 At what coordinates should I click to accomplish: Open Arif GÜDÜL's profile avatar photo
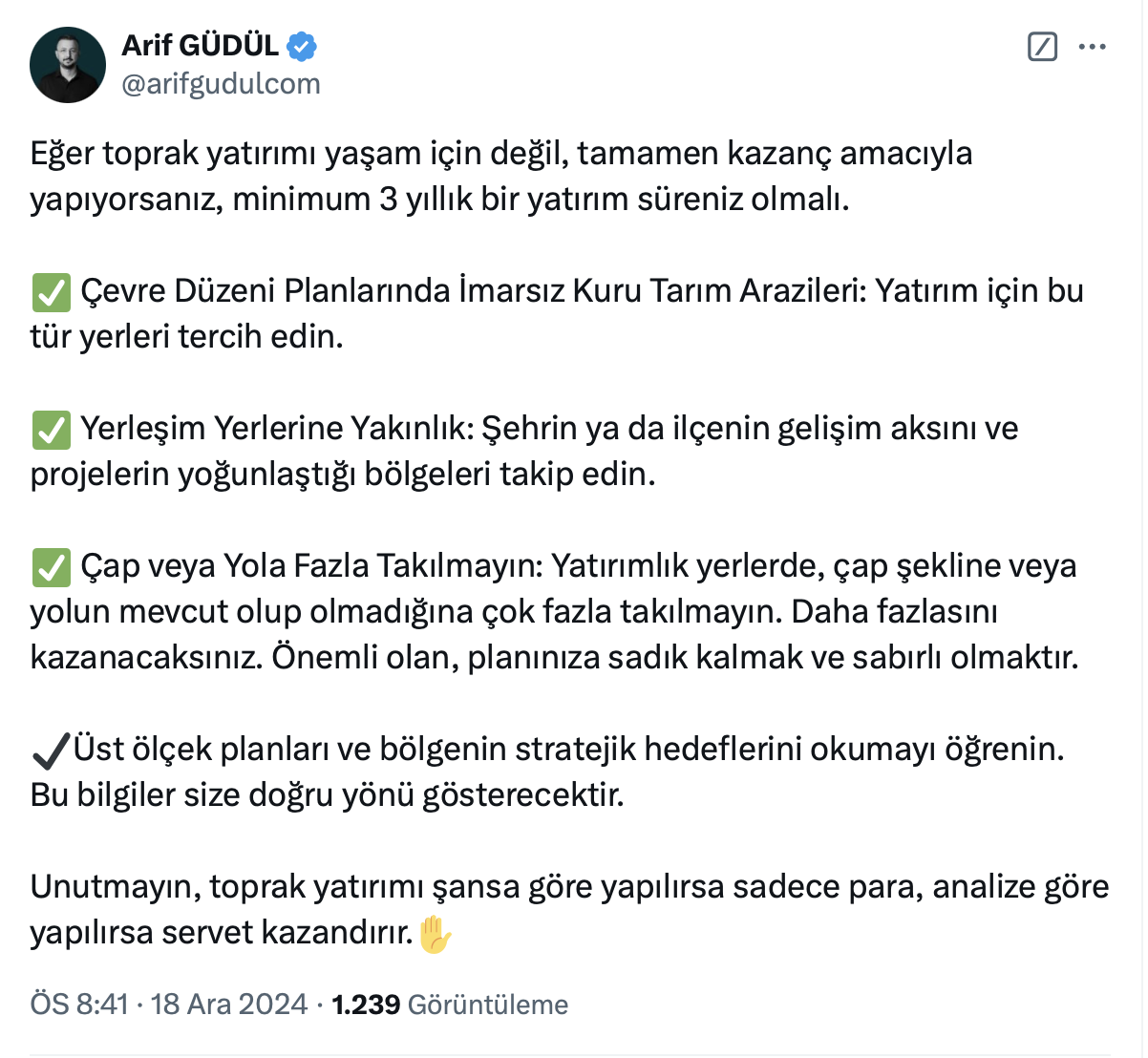click(68, 65)
